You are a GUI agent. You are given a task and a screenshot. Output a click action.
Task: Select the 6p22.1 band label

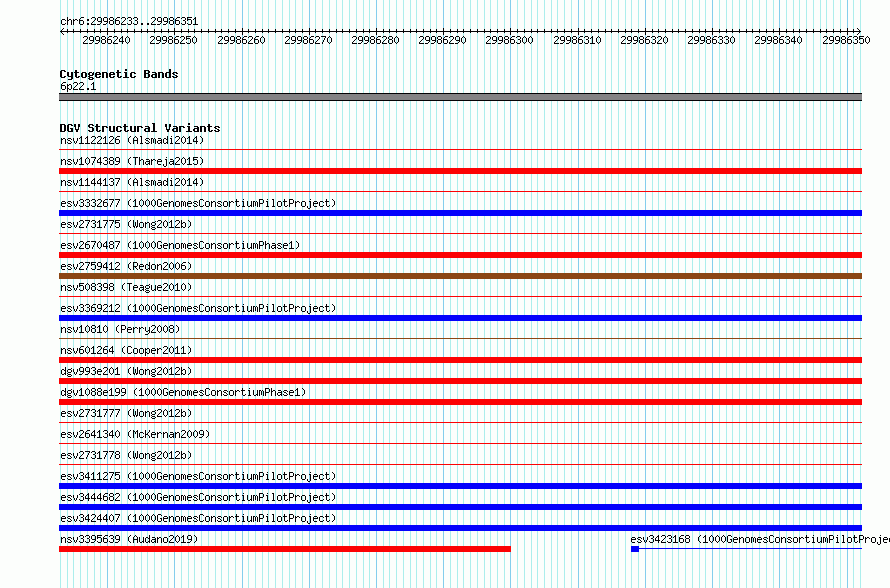coord(78,86)
